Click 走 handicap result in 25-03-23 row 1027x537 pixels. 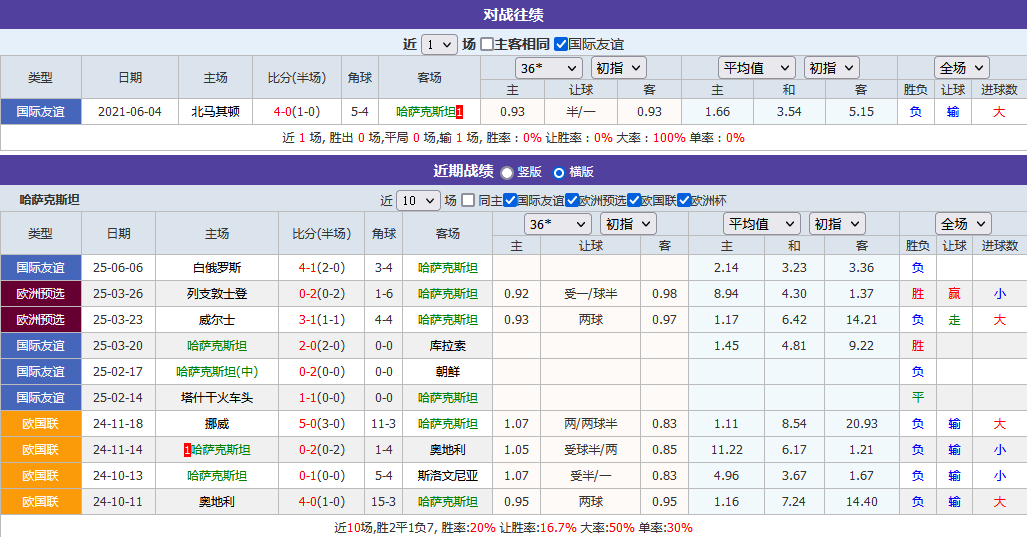[x=954, y=320]
